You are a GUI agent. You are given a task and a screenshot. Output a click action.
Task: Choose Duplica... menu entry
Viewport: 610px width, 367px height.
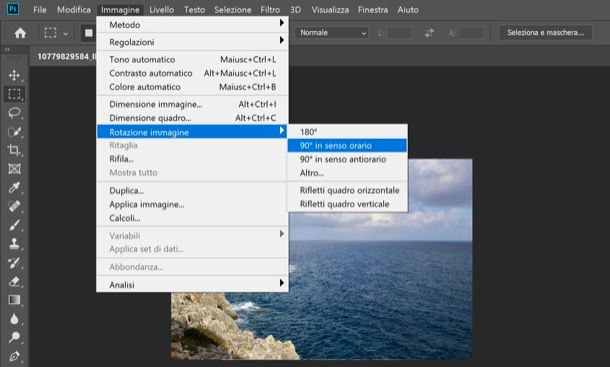pyautogui.click(x=193, y=191)
